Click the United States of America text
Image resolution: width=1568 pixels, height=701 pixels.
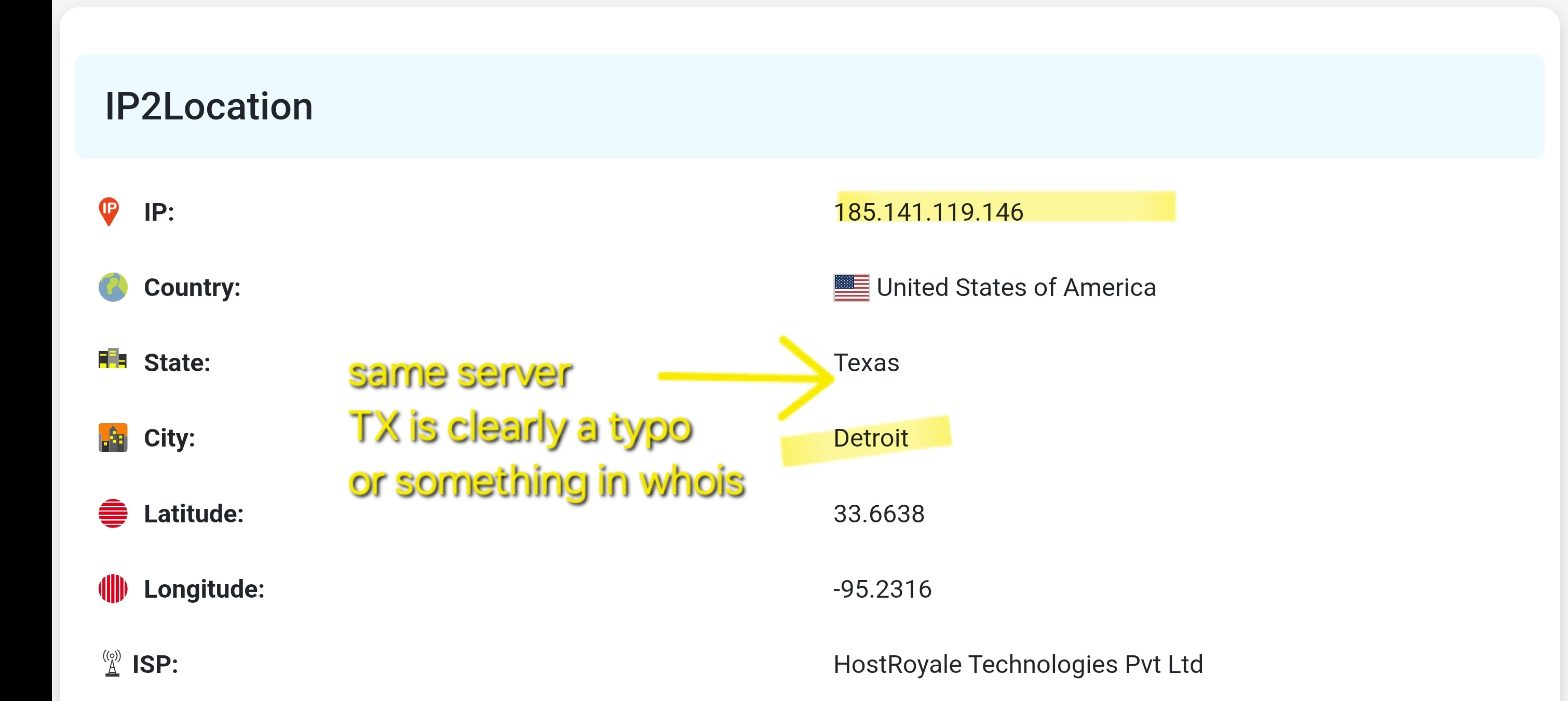pyautogui.click(x=1016, y=287)
